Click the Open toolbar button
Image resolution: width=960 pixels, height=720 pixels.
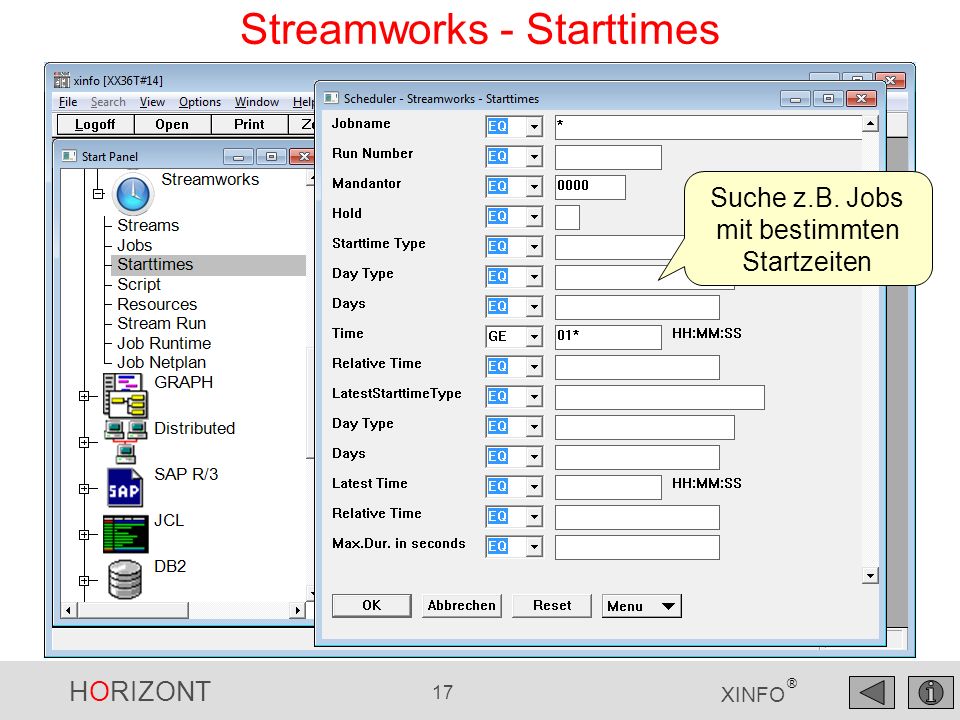coord(172,124)
